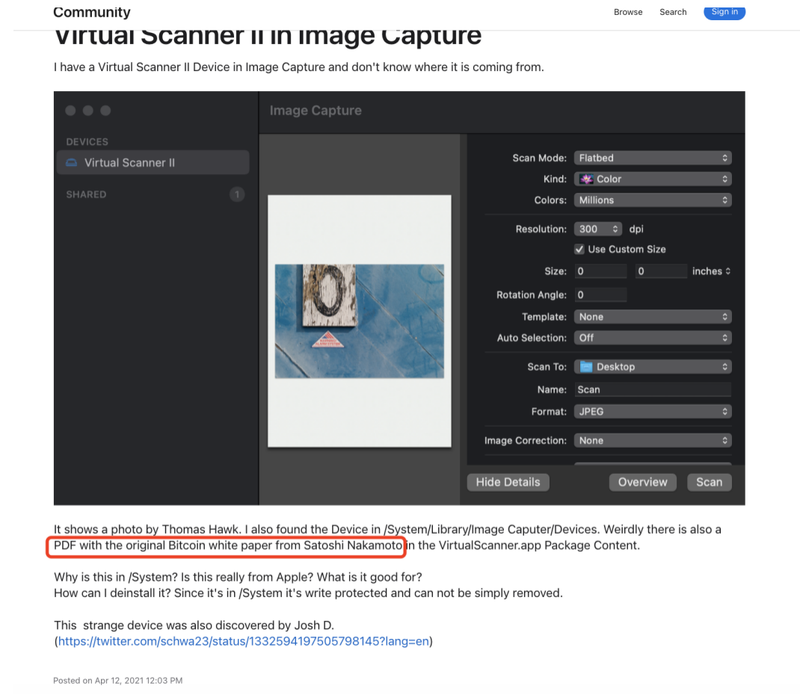Click the Name field containing Scan
This screenshot has height=698, width=800.
pos(653,390)
